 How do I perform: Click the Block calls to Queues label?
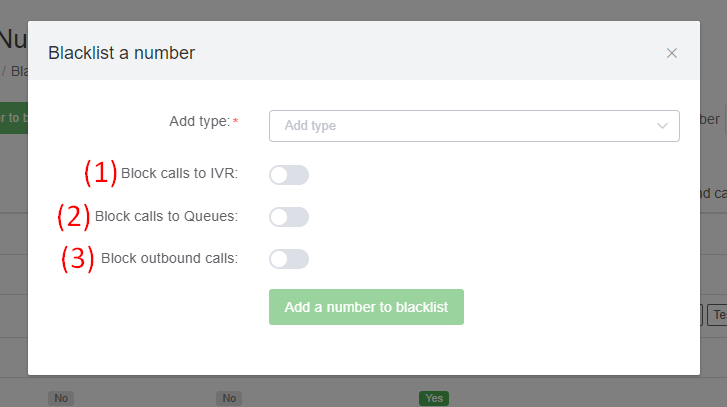coord(166,216)
